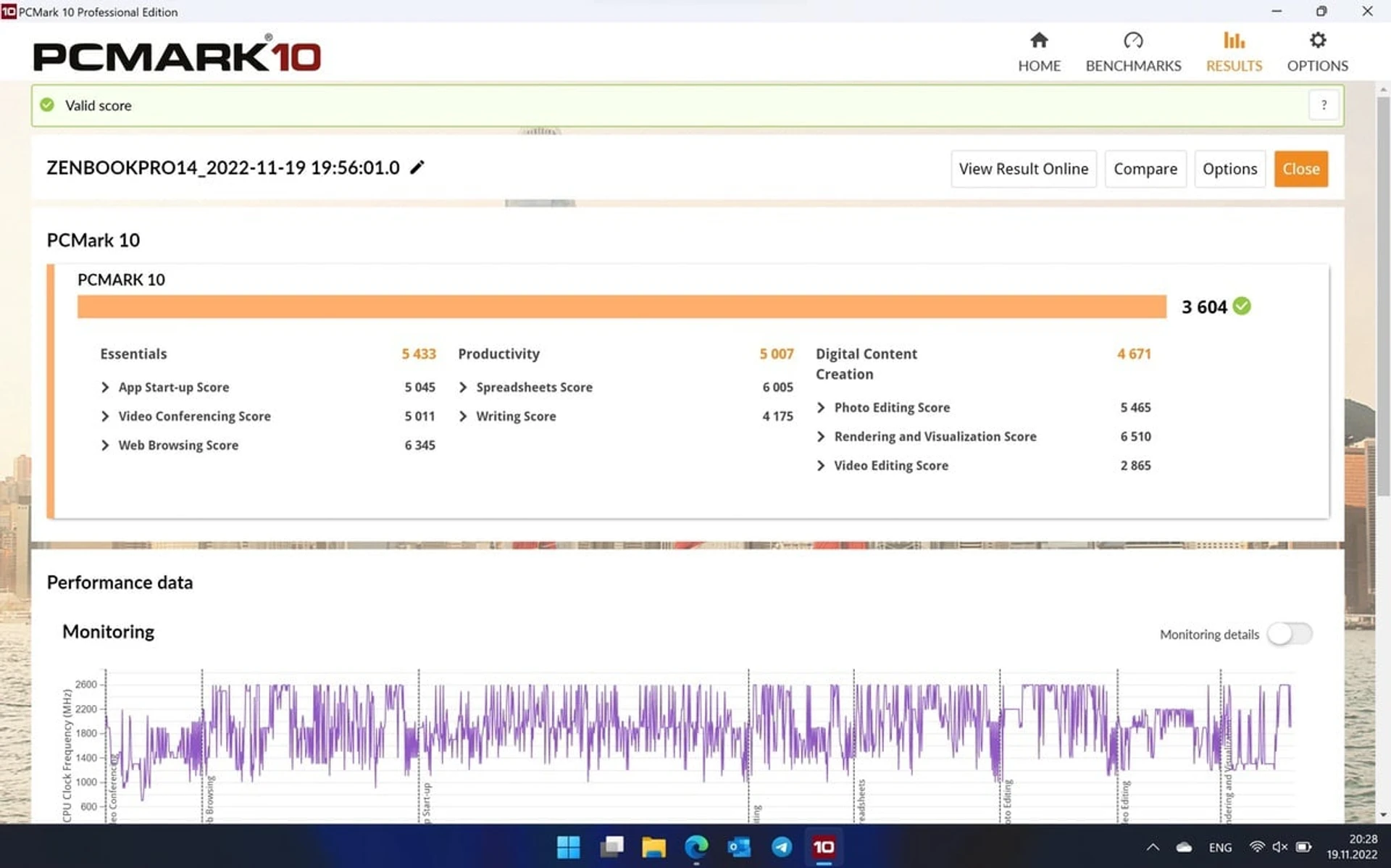The height and width of the screenshot is (868, 1391).
Task: Open clock showing 20:28 19.11.2022
Action: 1352,846
